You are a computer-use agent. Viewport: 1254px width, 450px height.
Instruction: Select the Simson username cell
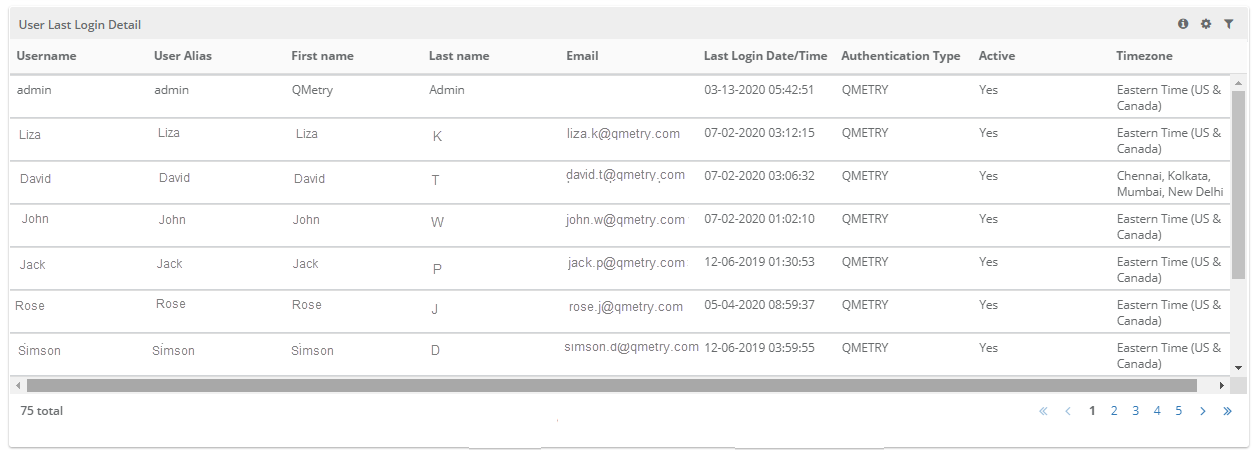(x=40, y=351)
